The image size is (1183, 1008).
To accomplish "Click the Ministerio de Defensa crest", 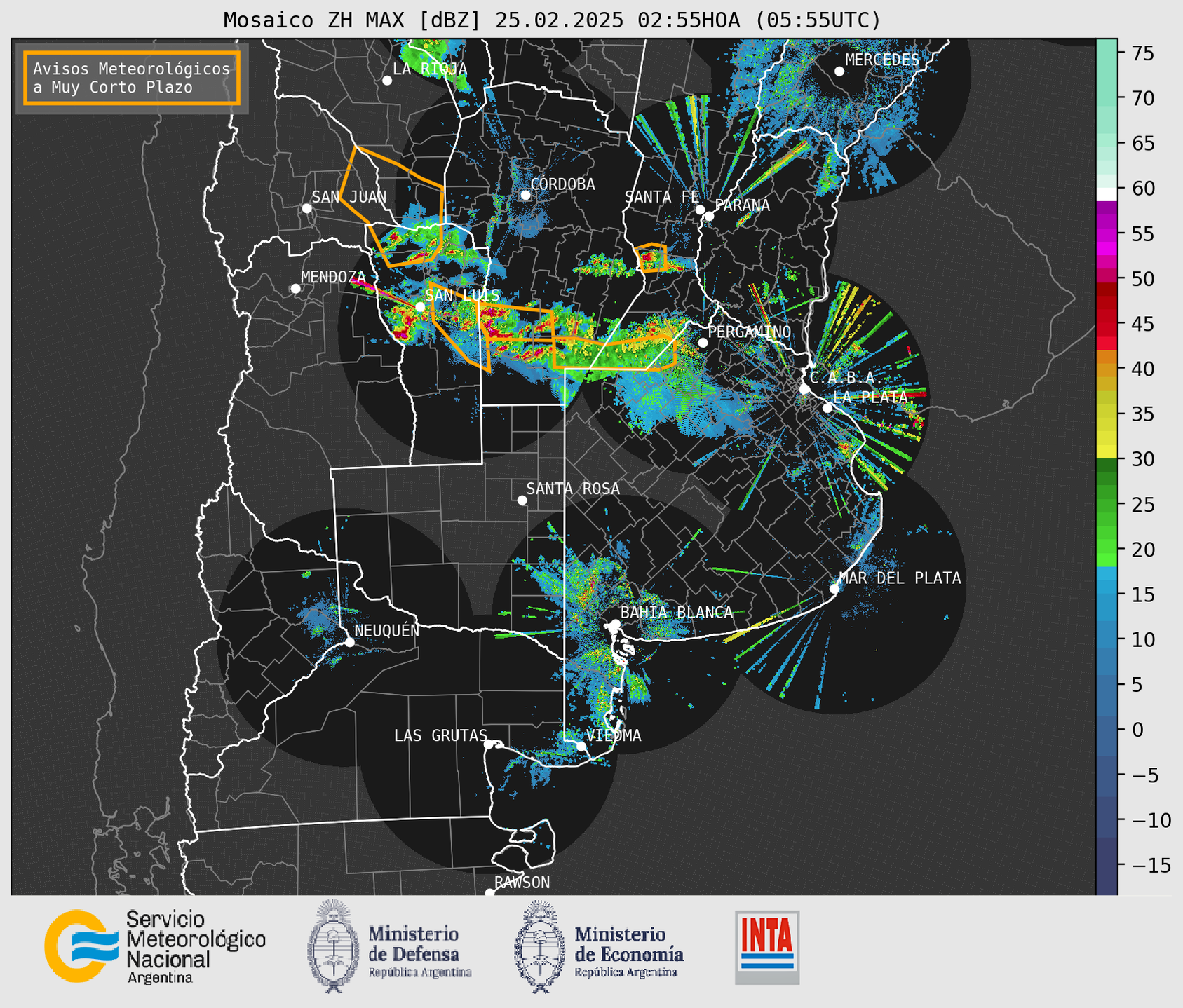I will click(x=334, y=946).
